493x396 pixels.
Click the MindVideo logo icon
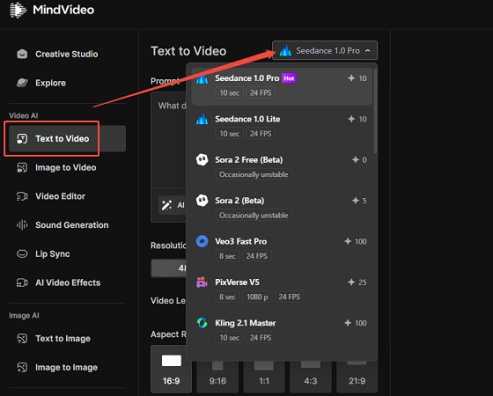coord(18,10)
